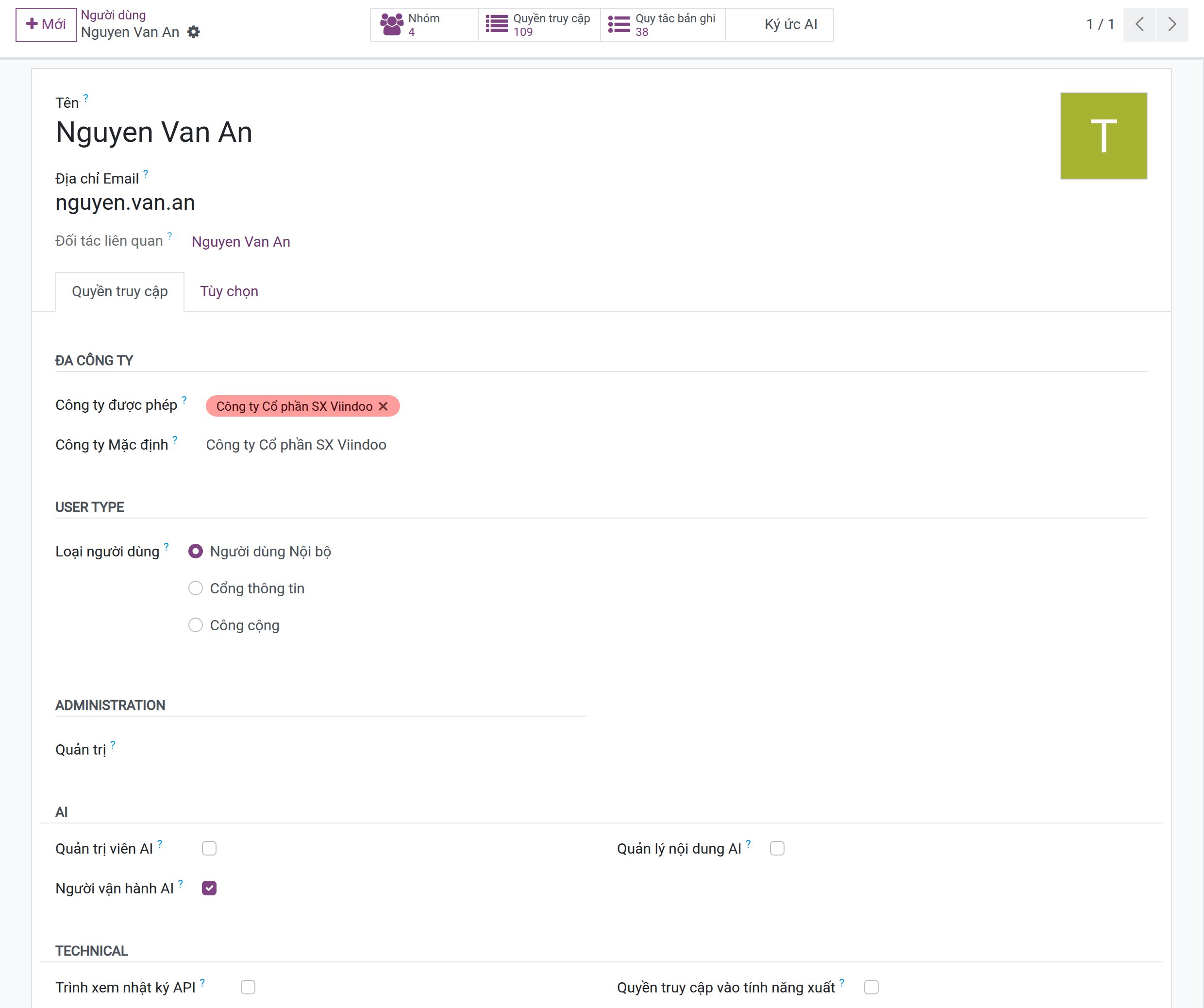The width and height of the screenshot is (1204, 1008).
Task: Open the Quyền truy cập 109 stat button
Action: point(539,25)
